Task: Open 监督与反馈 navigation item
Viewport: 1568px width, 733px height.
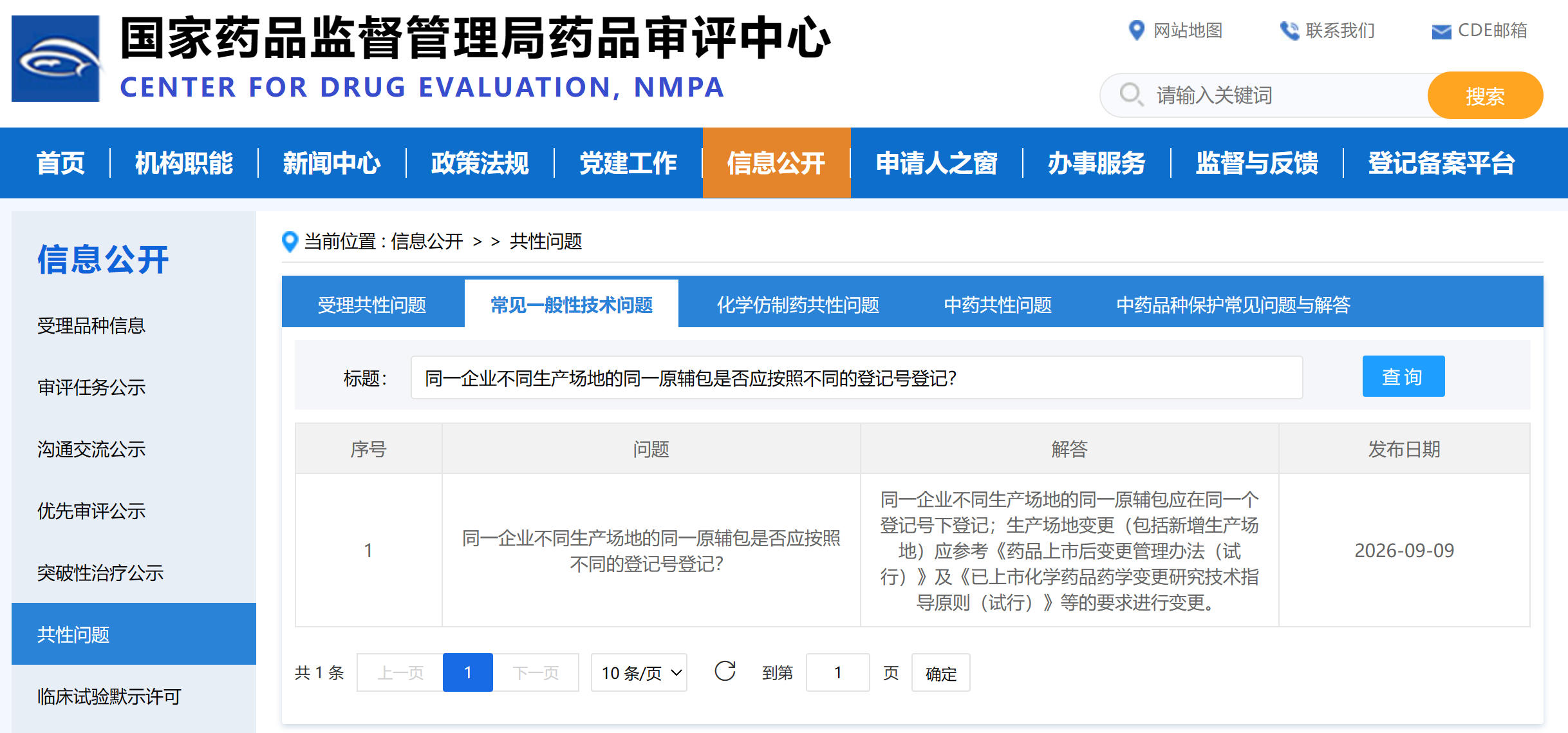Action: tap(1257, 163)
